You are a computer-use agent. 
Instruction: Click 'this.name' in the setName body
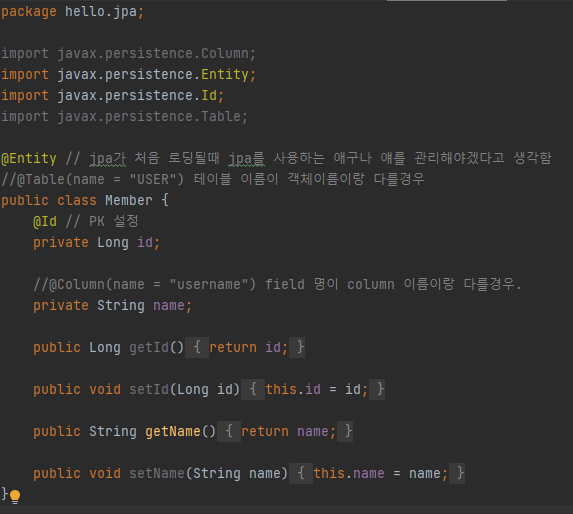coord(349,473)
